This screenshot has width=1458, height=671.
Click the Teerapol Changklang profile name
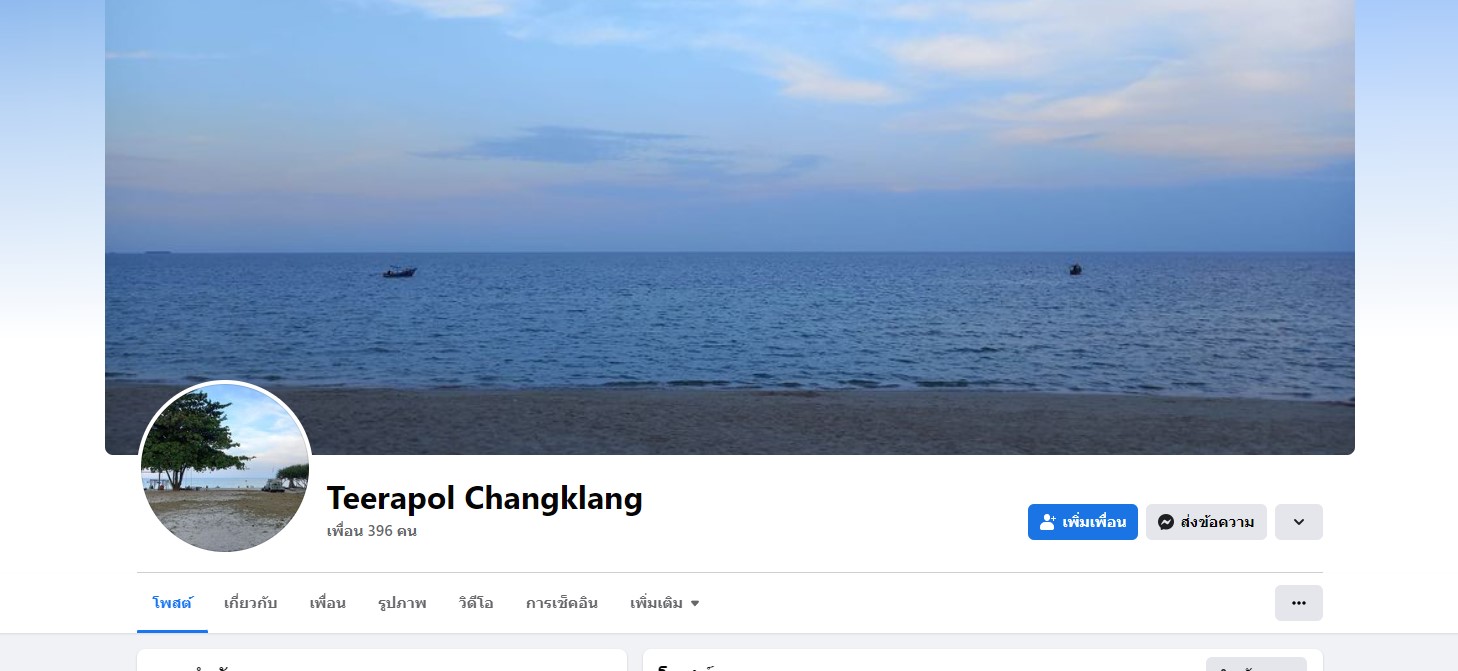pyautogui.click(x=484, y=497)
